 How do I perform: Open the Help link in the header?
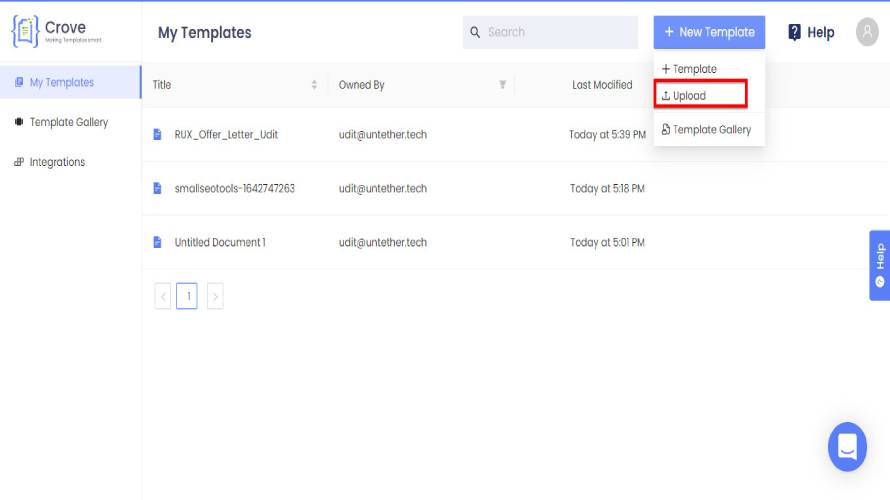click(x=812, y=32)
